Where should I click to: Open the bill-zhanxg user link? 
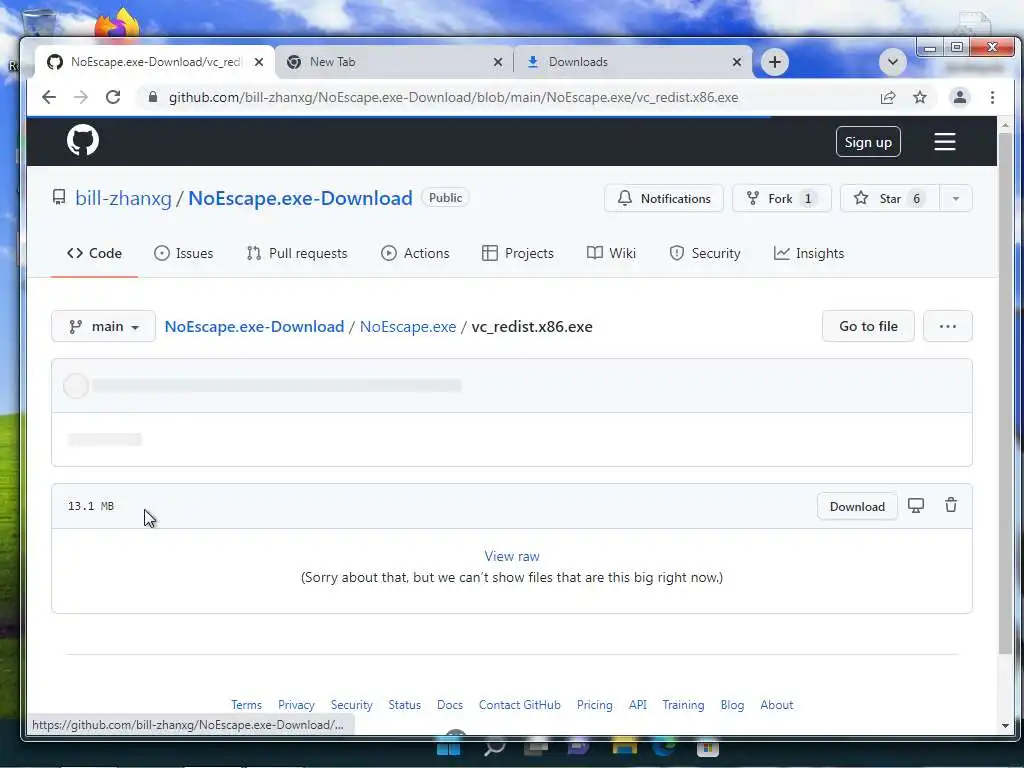coord(123,198)
